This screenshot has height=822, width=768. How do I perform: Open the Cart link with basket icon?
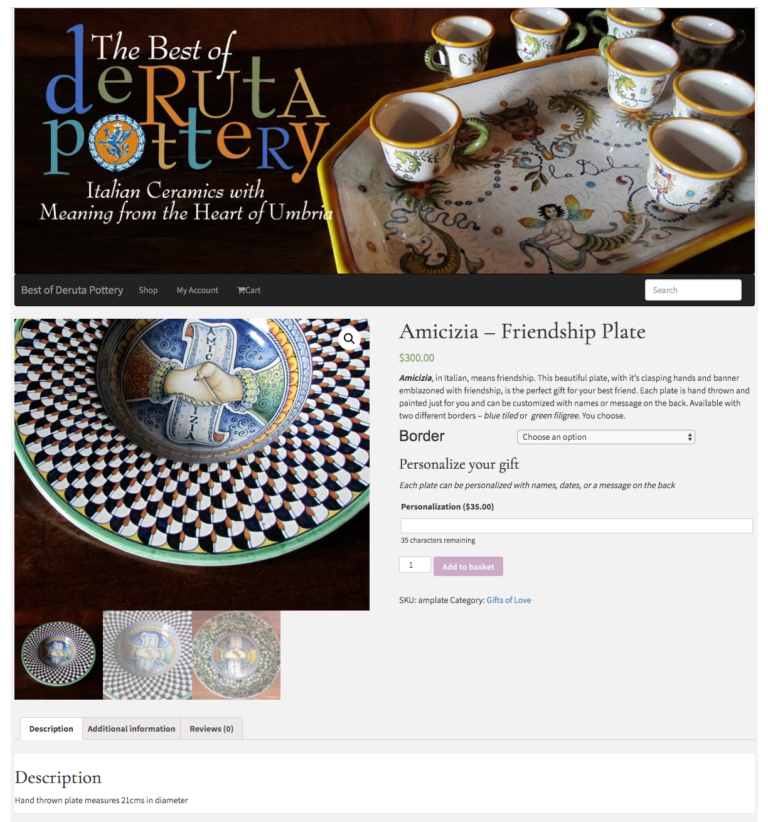(x=248, y=290)
